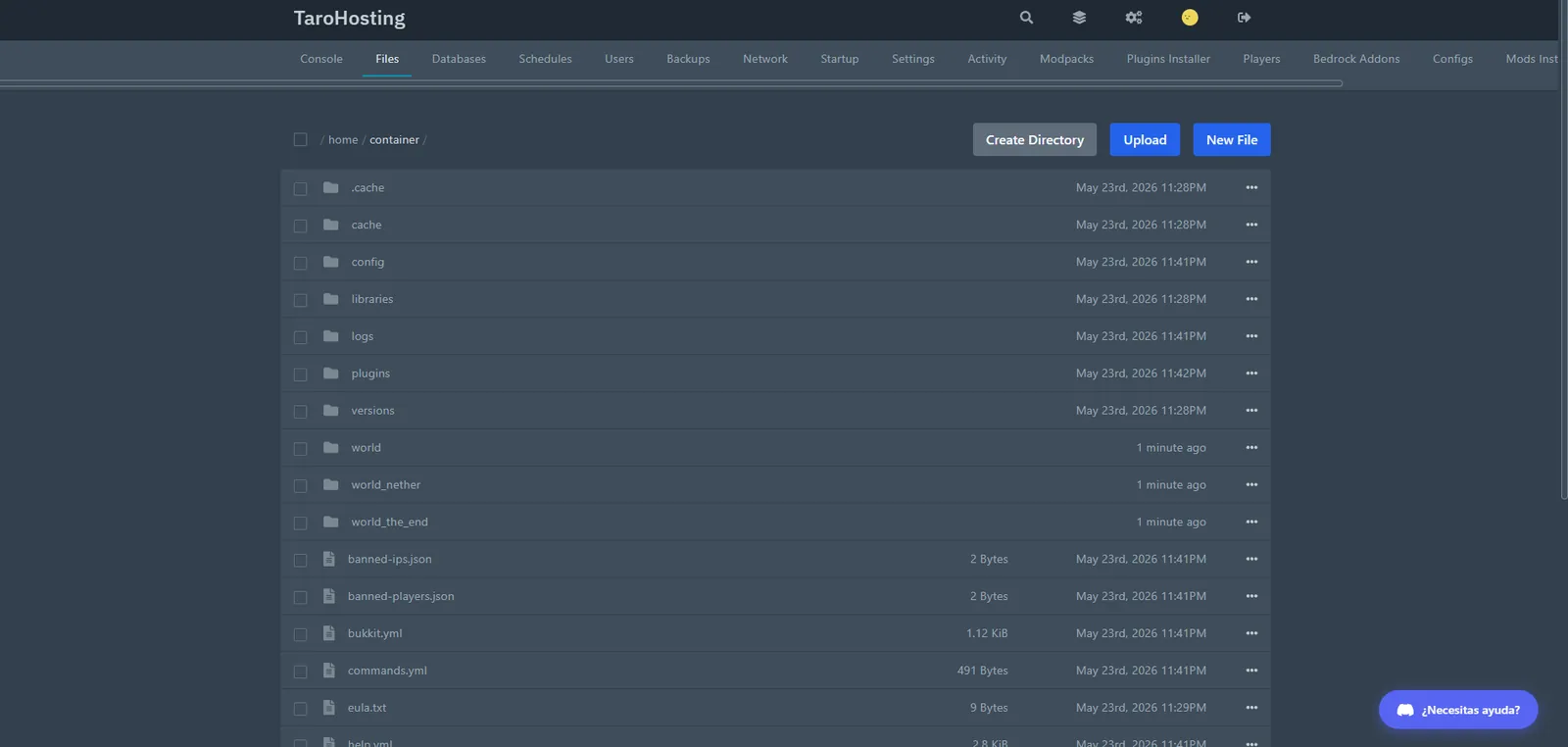Open the Network tab
The height and width of the screenshot is (747, 1568).
765,59
